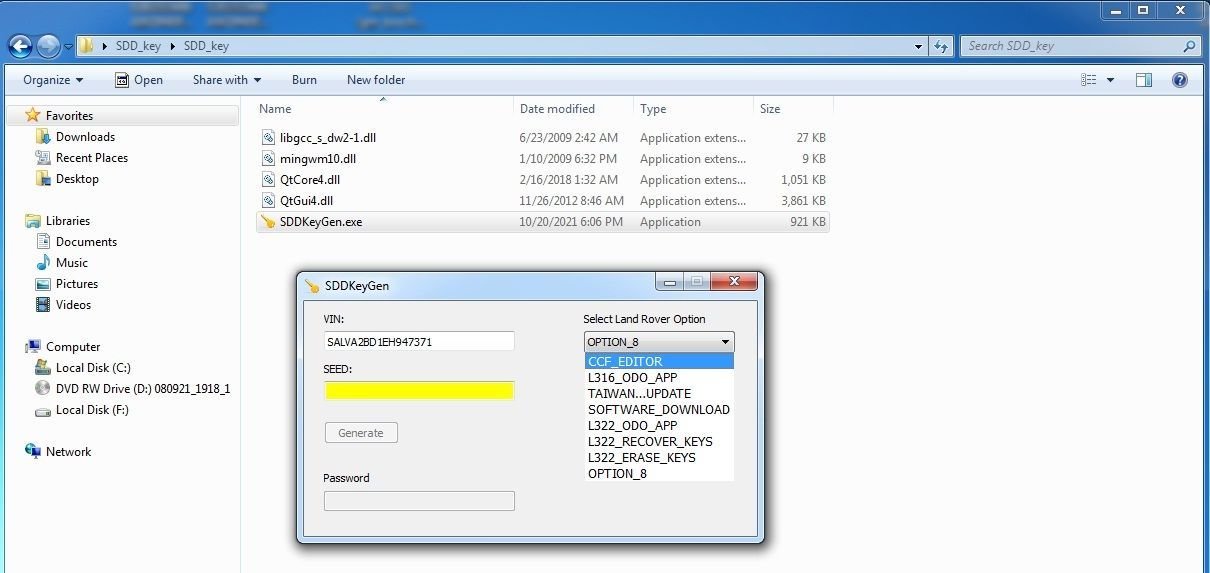Open the Music library

(x=71, y=263)
